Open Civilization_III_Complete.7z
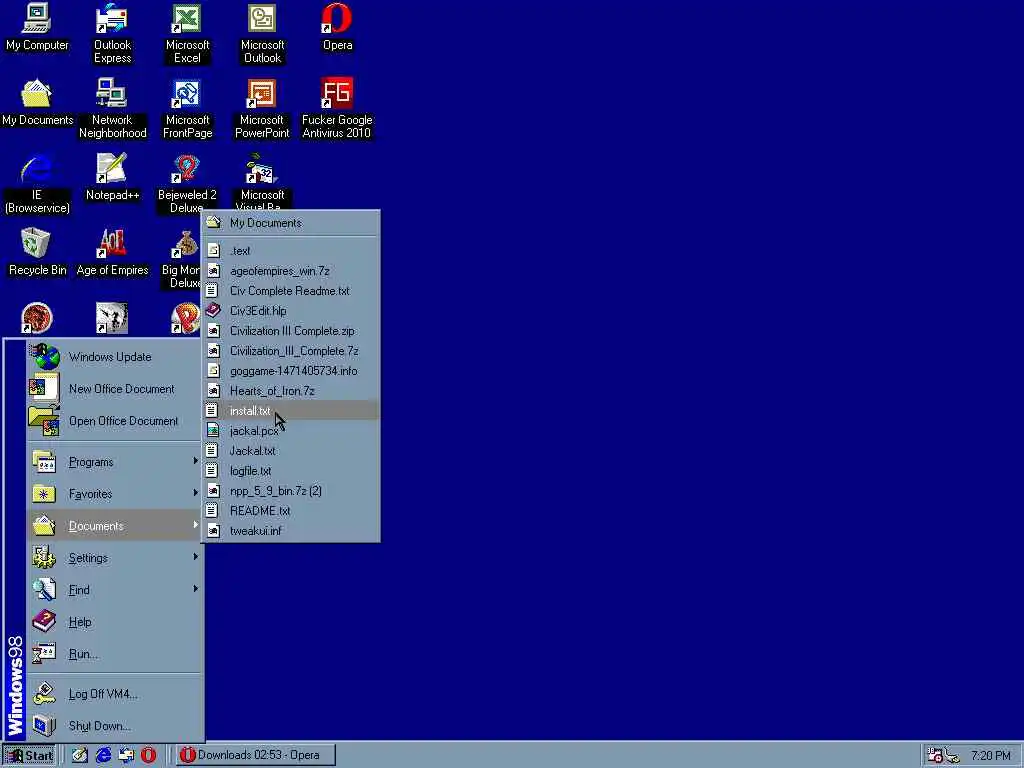The image size is (1024, 768). (291, 351)
